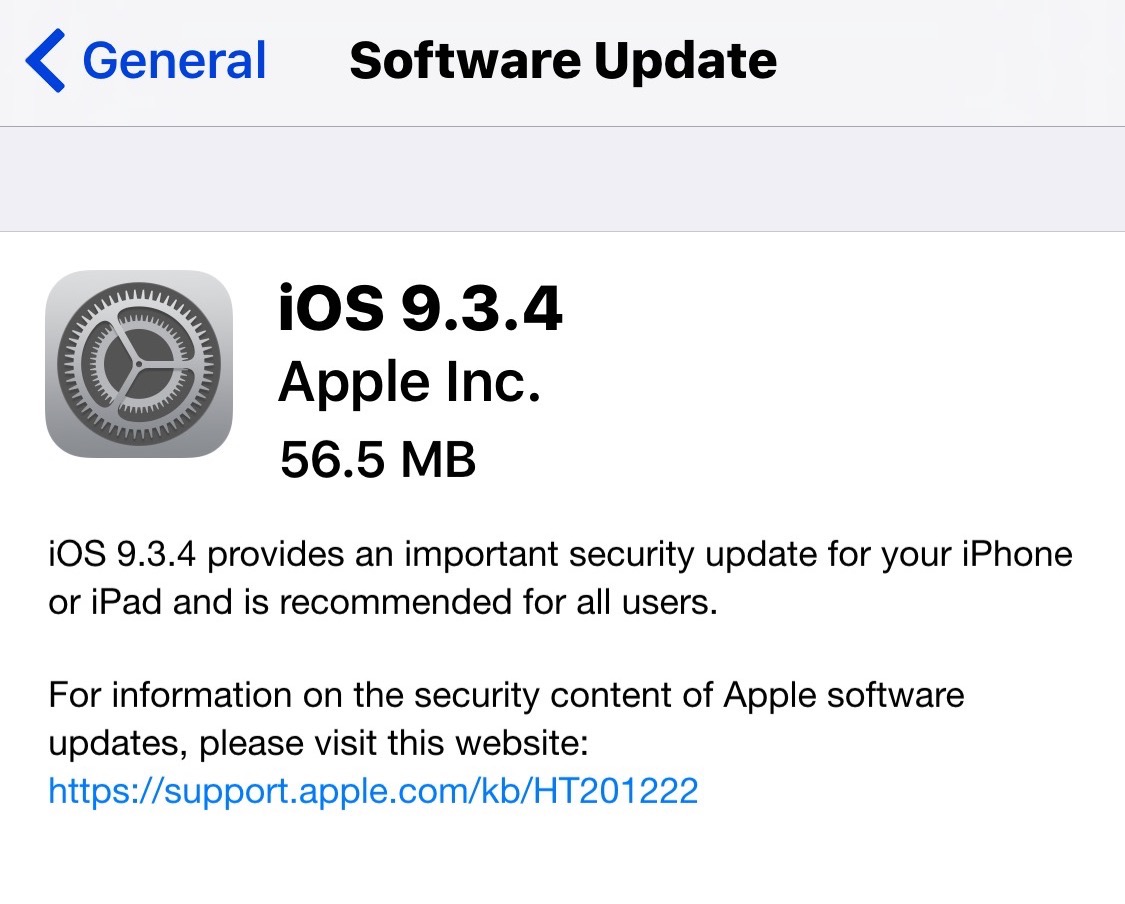Select the iOS 9.3.4 heading
This screenshot has width=1125, height=904.
[x=420, y=310]
